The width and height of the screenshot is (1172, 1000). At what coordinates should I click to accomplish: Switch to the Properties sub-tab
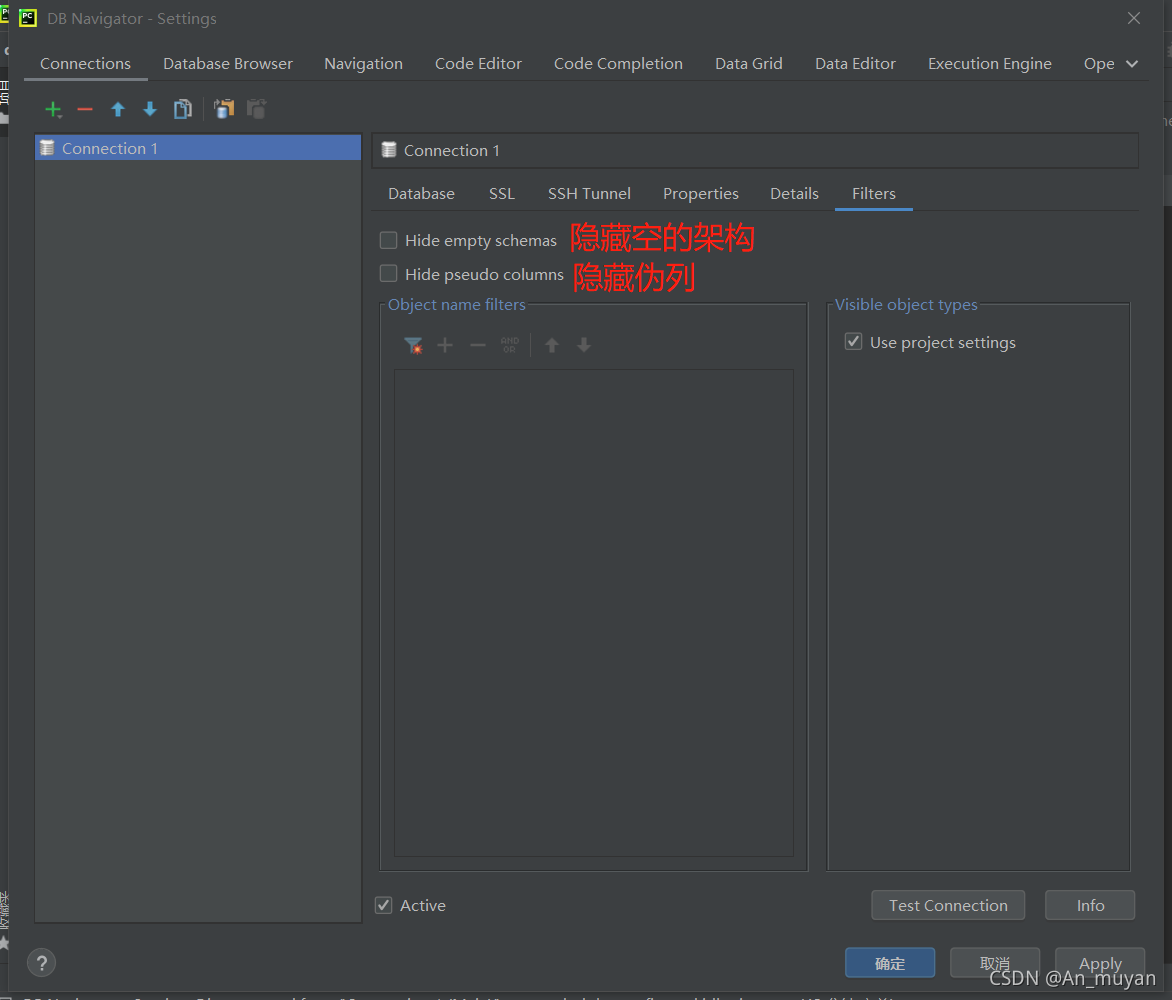coord(700,194)
